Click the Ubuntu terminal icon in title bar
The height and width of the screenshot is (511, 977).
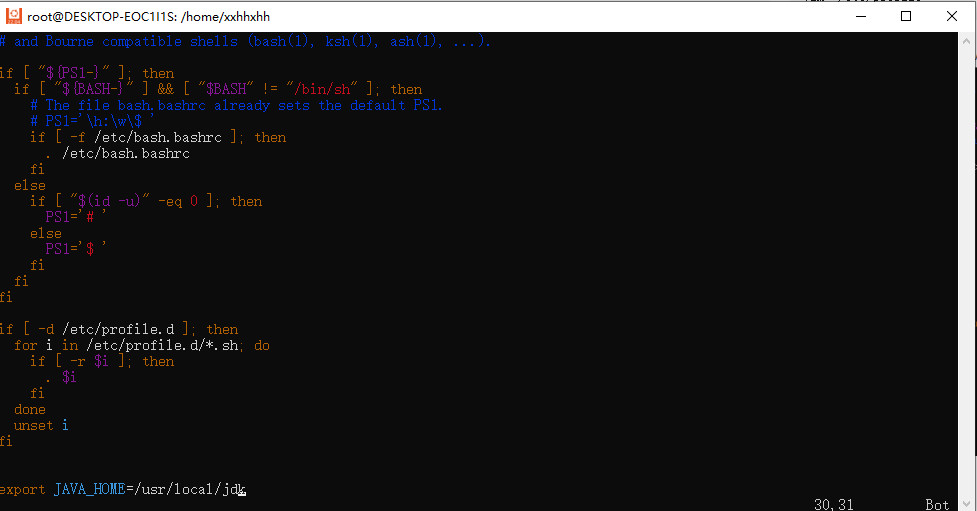[14, 16]
